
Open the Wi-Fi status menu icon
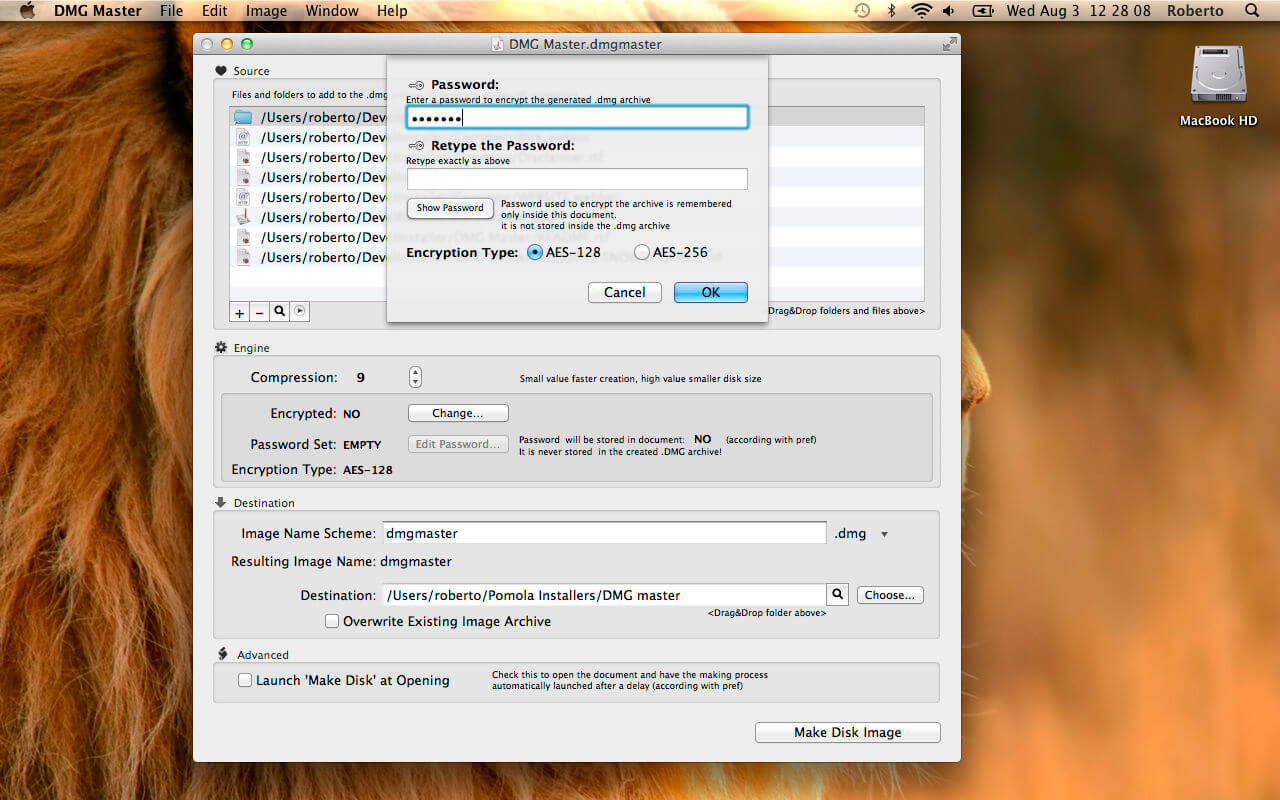(920, 11)
